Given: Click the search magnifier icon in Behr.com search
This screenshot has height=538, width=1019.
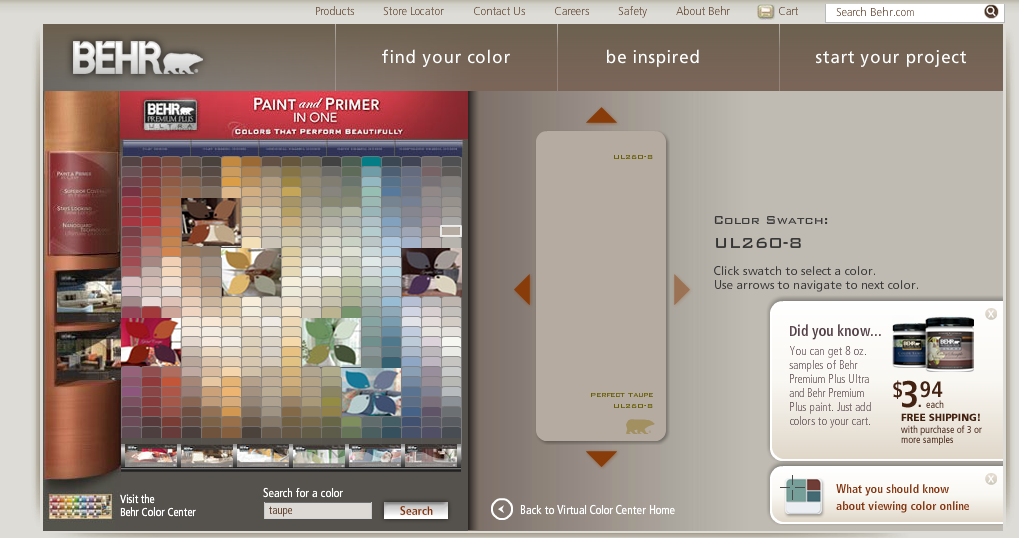Looking at the screenshot, I should pos(991,12).
